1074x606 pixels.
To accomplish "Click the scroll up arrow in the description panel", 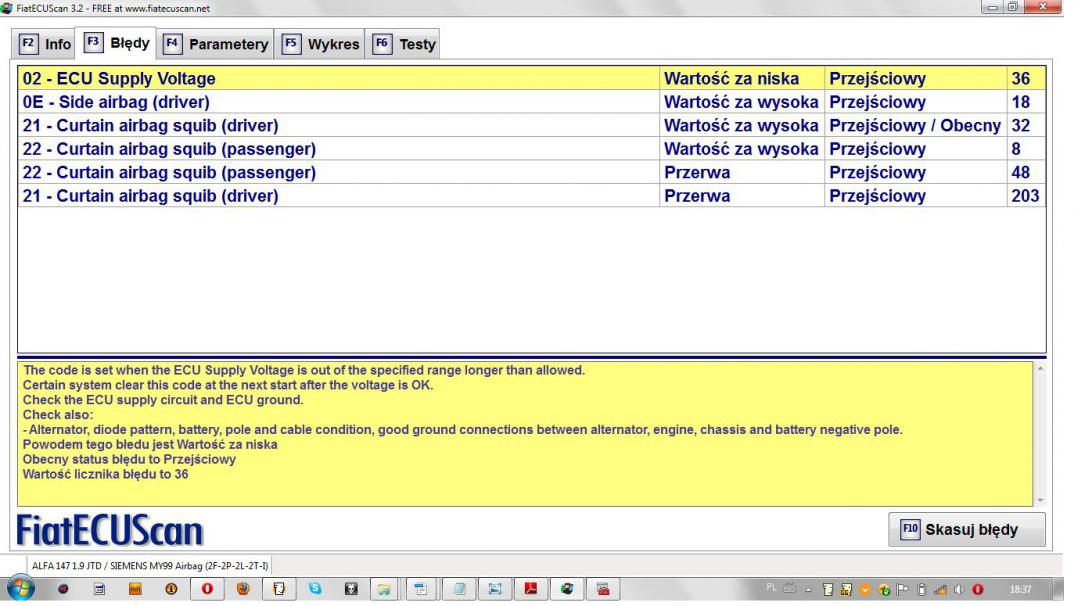I will click(x=1040, y=368).
